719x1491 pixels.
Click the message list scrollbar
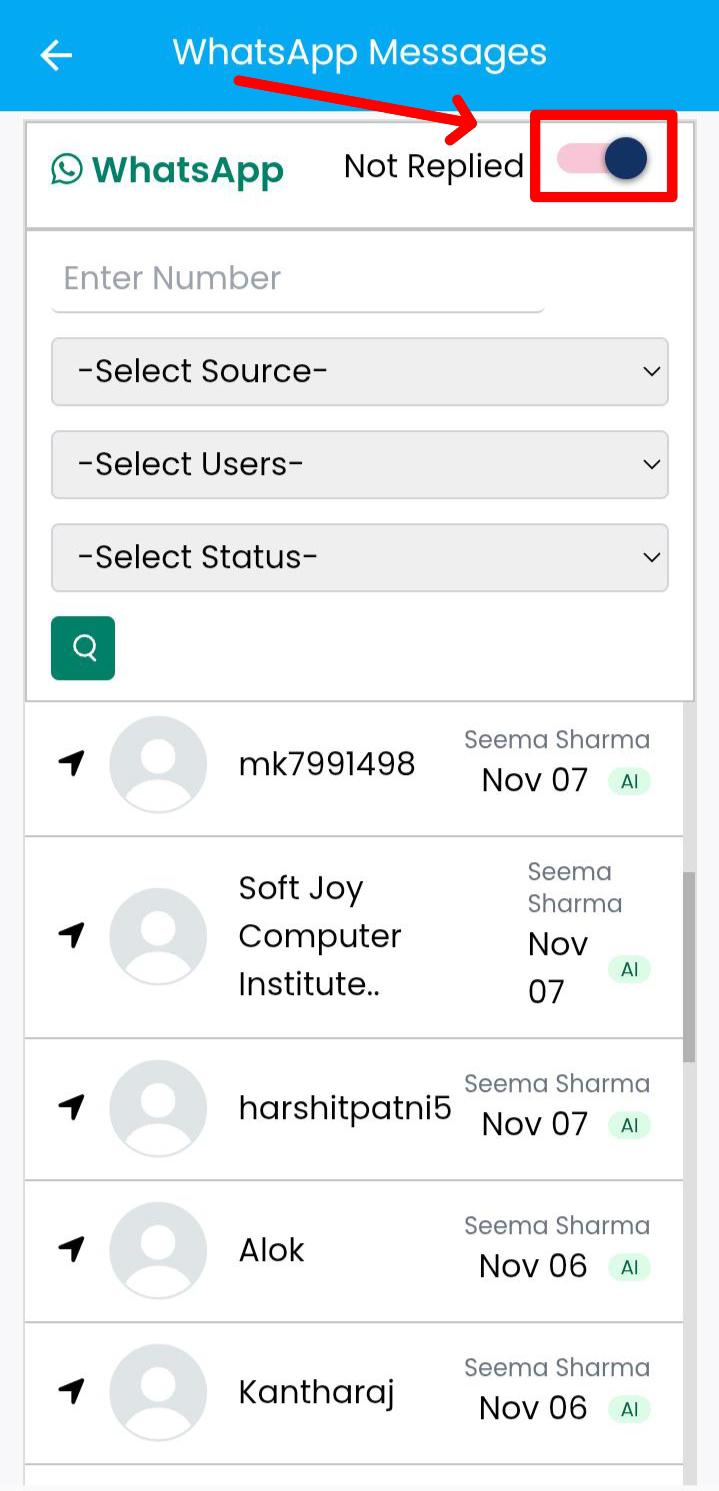tap(689, 965)
